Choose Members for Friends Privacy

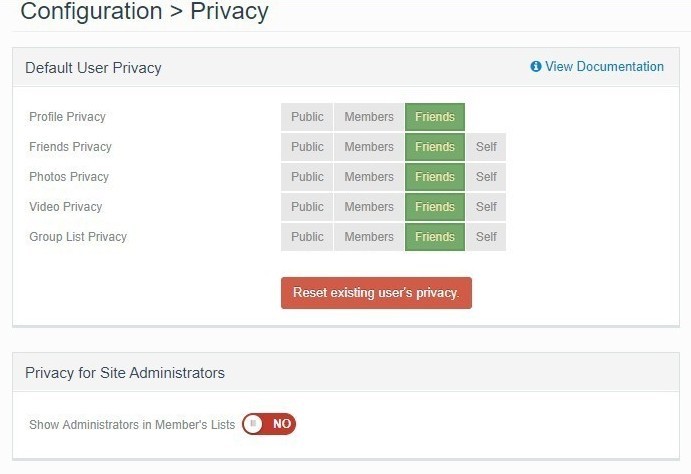(x=369, y=147)
